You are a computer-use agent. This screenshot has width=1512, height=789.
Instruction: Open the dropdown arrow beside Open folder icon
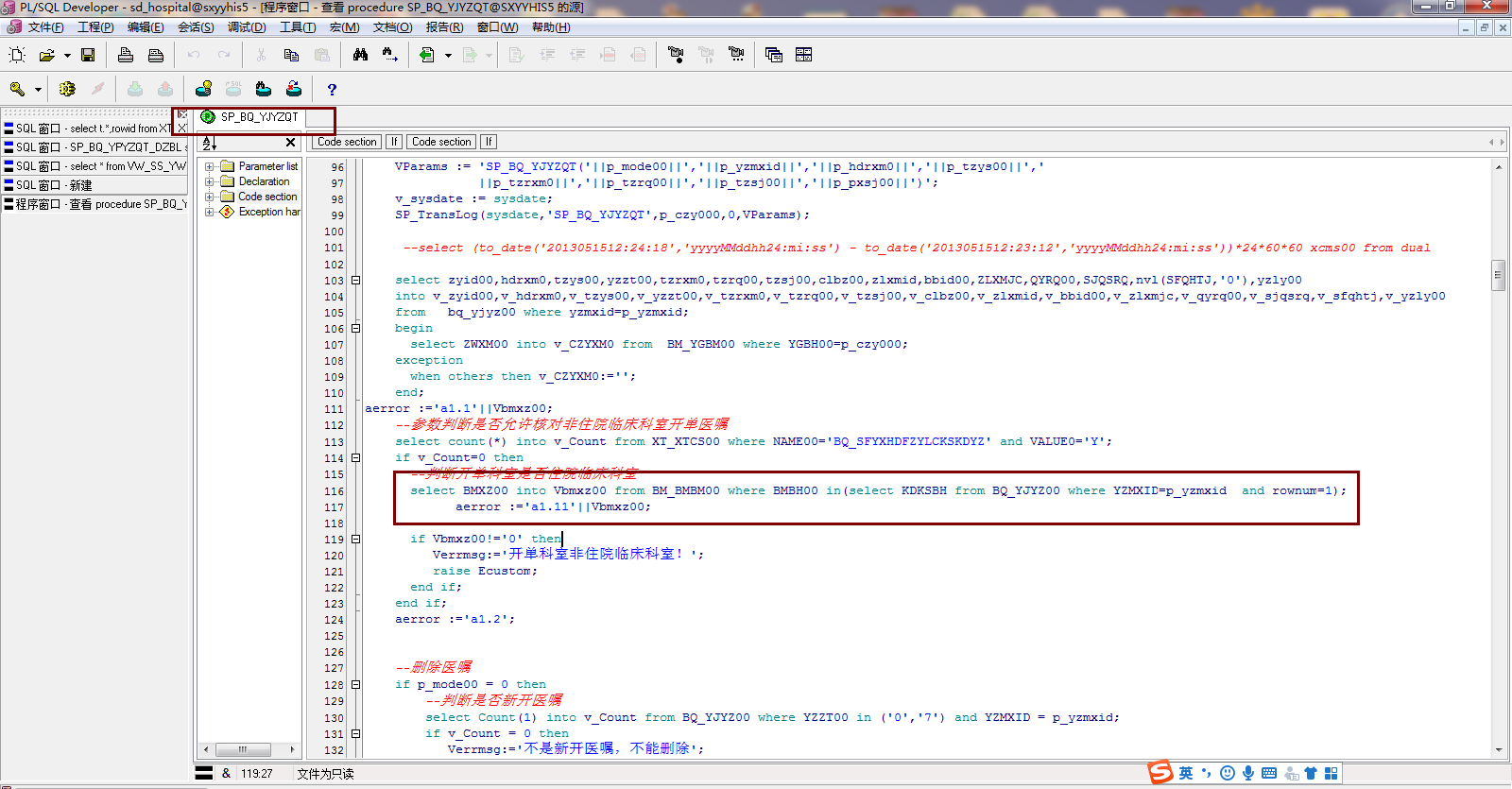[x=67, y=56]
